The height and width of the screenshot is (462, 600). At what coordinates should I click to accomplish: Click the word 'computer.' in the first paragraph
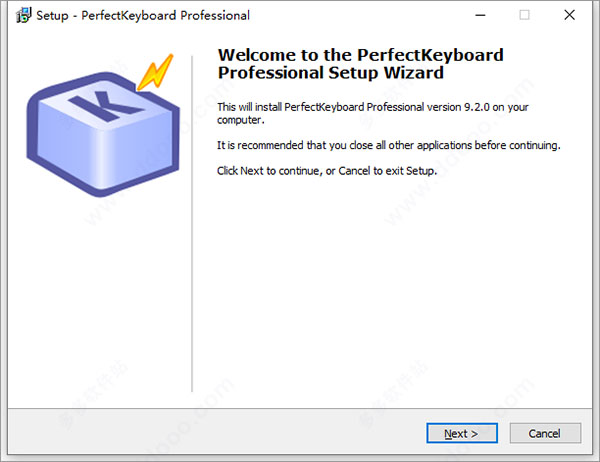point(241,120)
